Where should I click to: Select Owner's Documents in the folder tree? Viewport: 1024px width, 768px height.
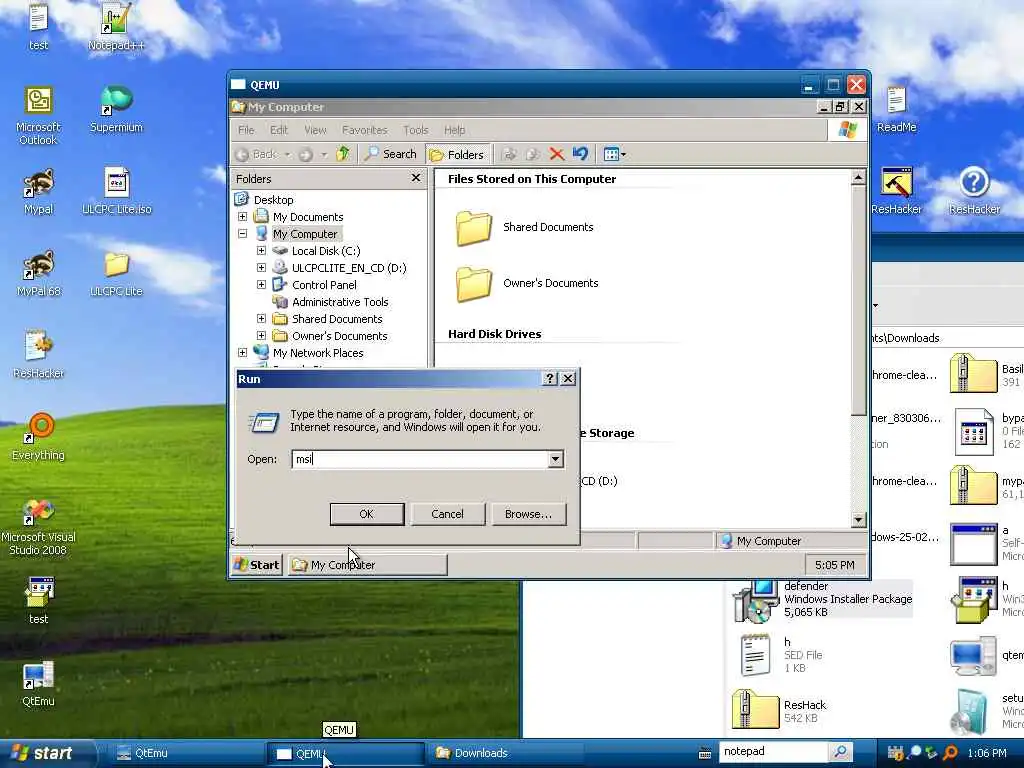pos(340,336)
